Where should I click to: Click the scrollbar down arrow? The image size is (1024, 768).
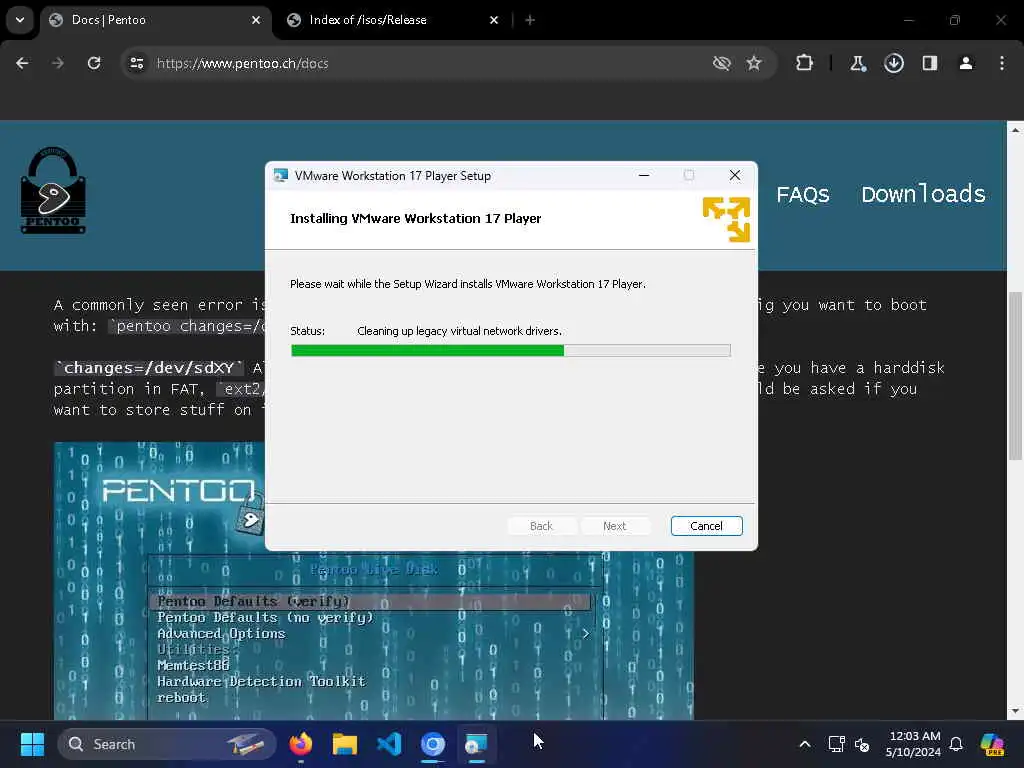(1016, 711)
